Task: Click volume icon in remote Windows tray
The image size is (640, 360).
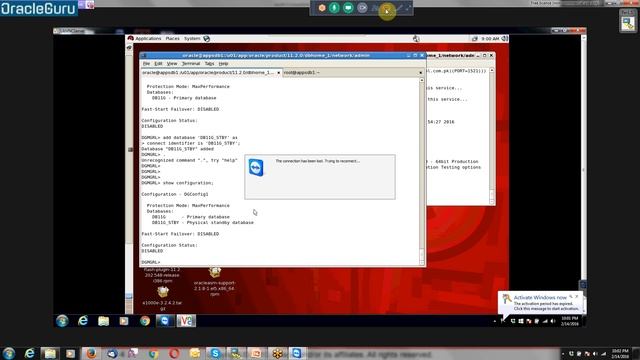Action: pyautogui.click(x=553, y=321)
